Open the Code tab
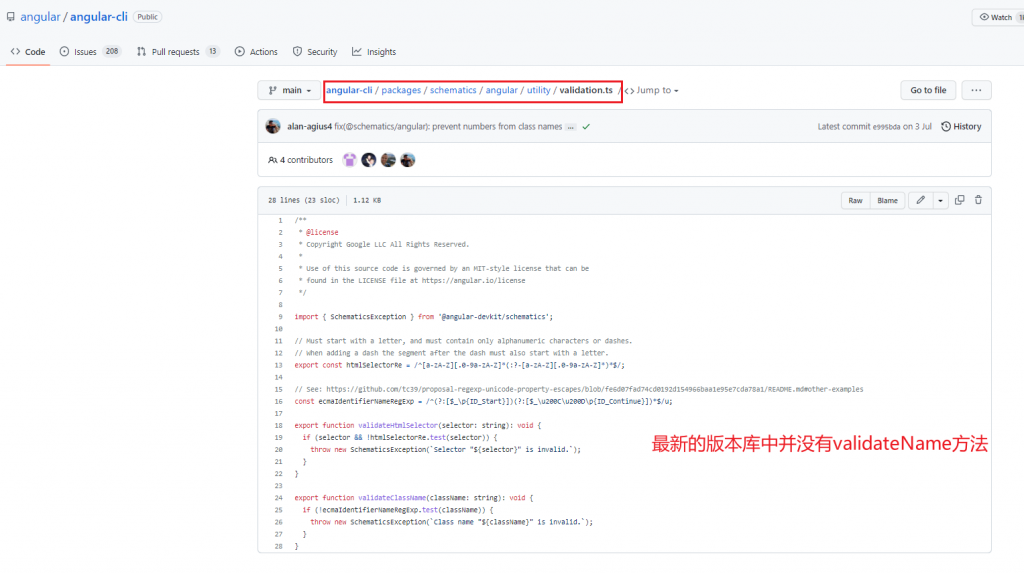Screen dimensions: 1024x574 28,52
